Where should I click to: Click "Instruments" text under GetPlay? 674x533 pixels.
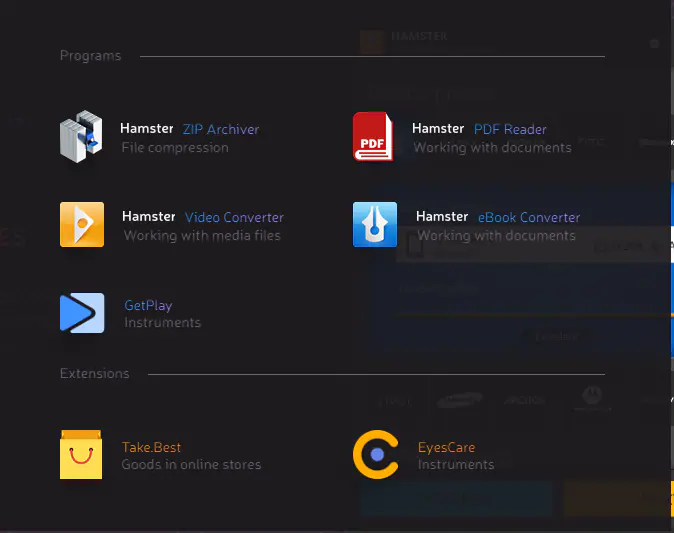click(162, 323)
